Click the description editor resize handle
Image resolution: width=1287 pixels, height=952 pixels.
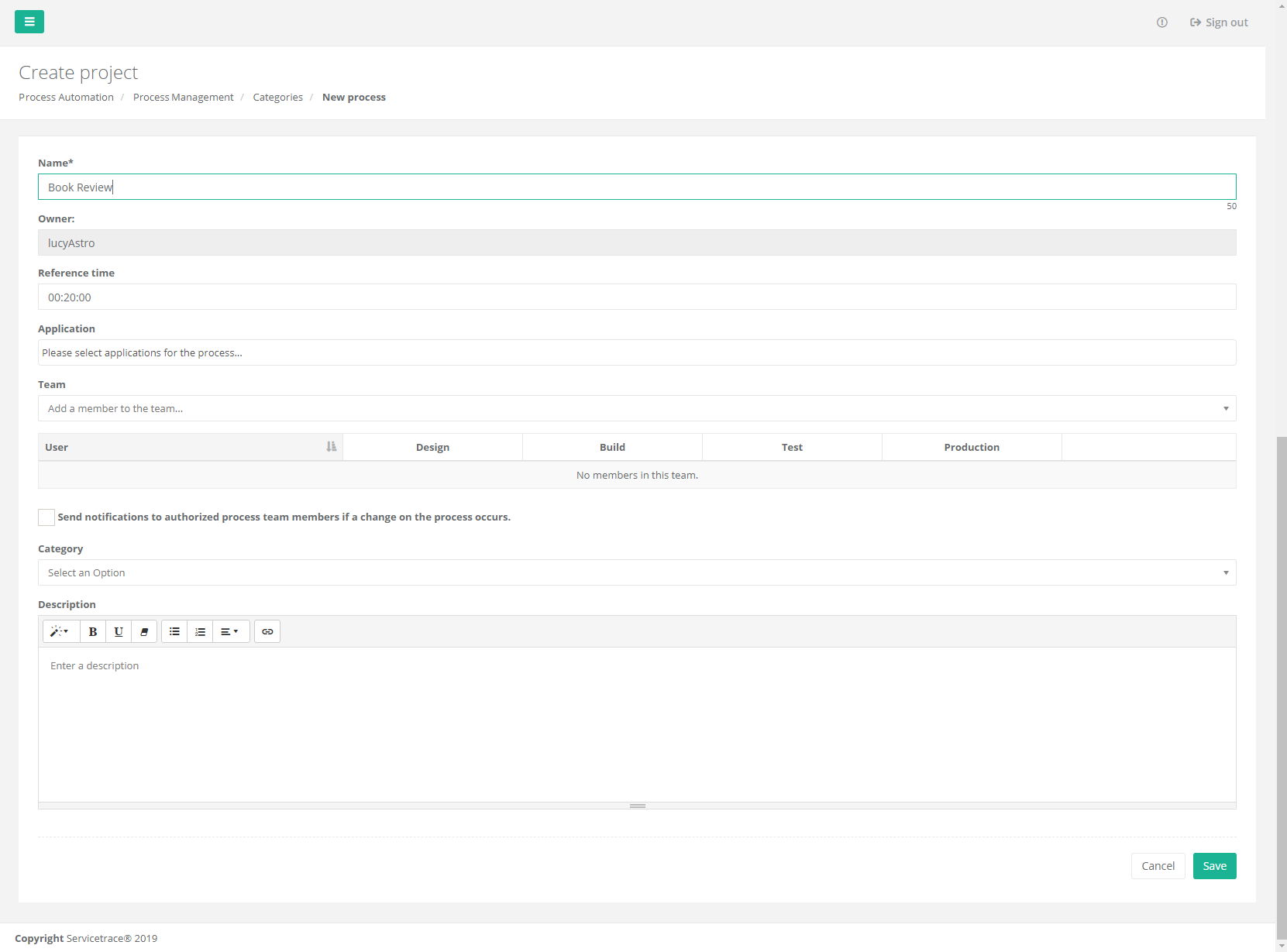tap(637, 806)
